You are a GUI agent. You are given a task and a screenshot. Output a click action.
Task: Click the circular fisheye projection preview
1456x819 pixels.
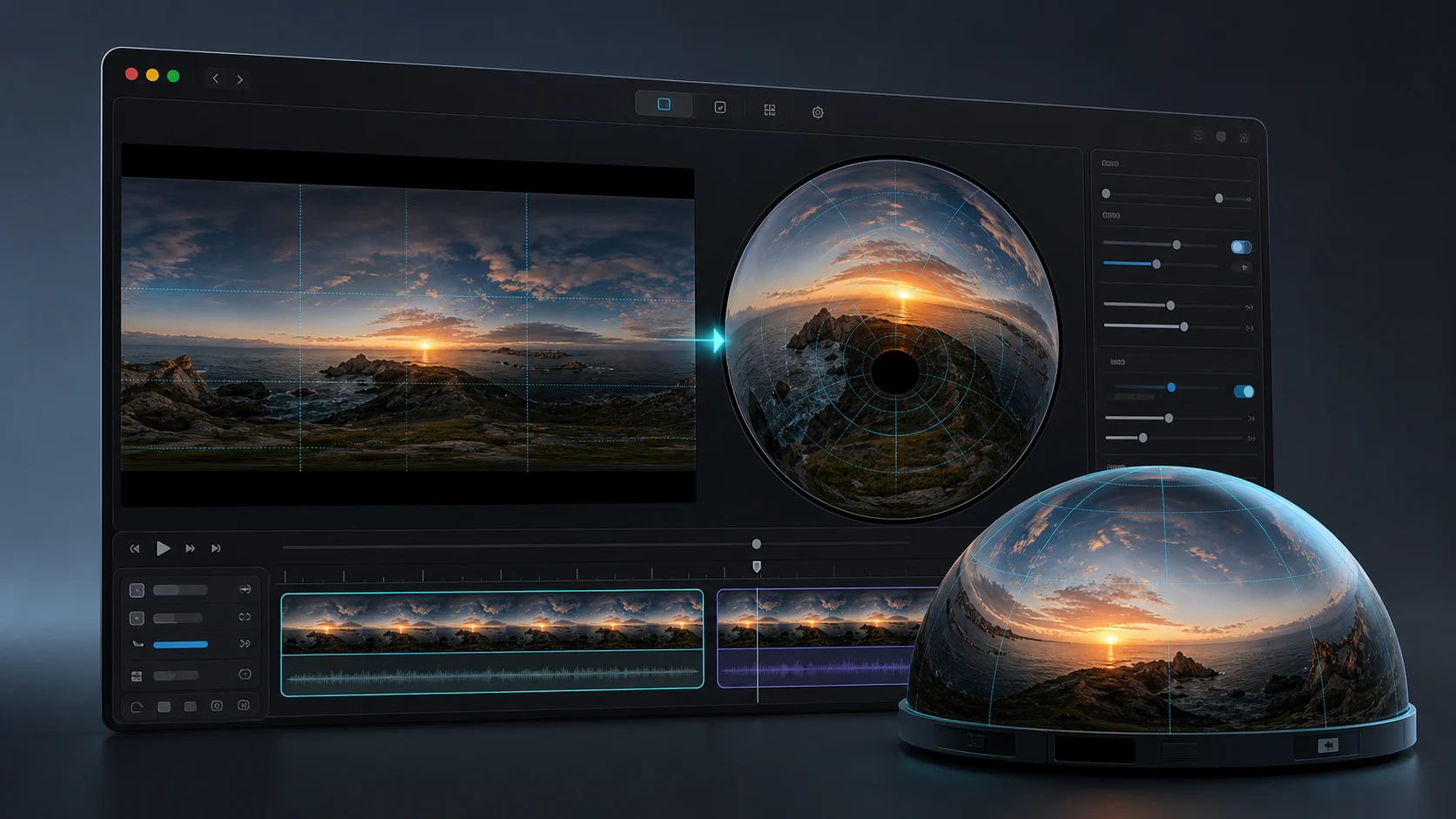click(893, 339)
